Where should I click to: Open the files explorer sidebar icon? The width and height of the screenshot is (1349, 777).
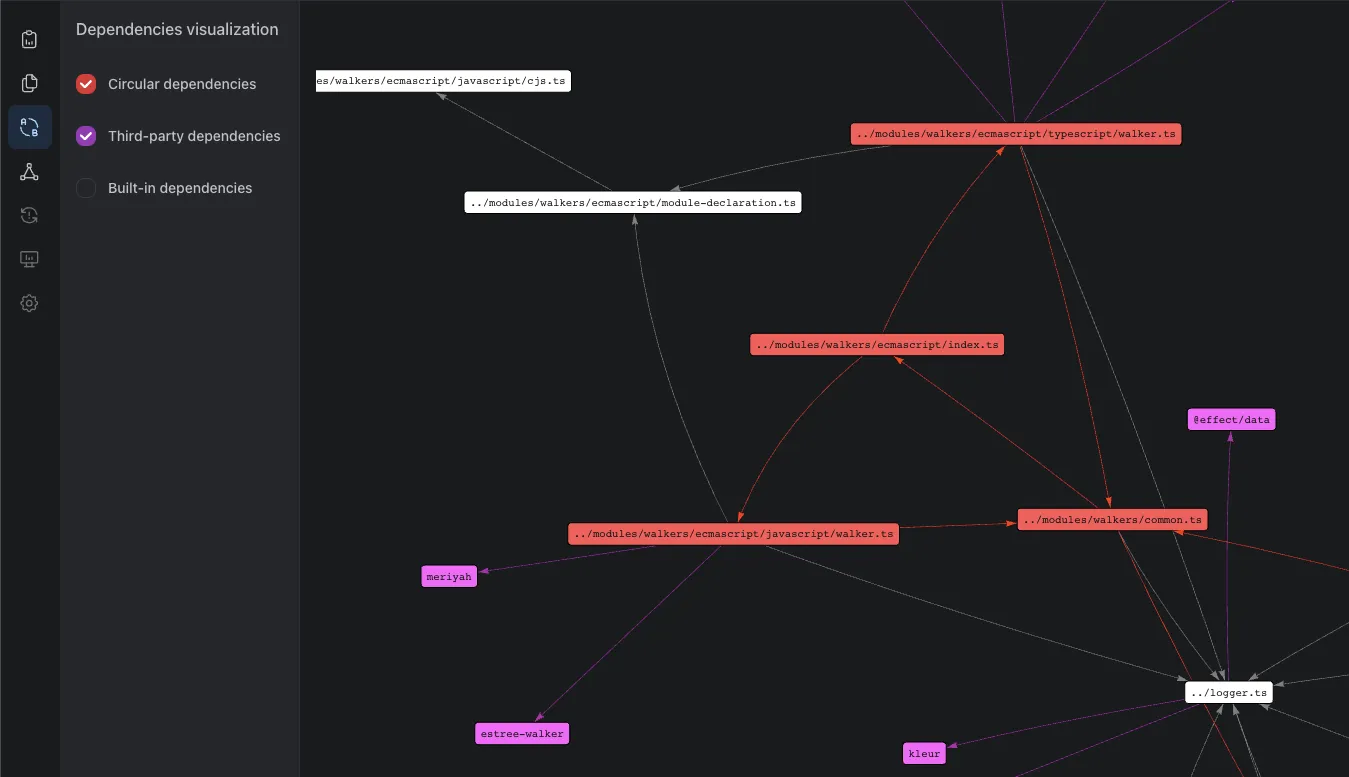coord(29,83)
